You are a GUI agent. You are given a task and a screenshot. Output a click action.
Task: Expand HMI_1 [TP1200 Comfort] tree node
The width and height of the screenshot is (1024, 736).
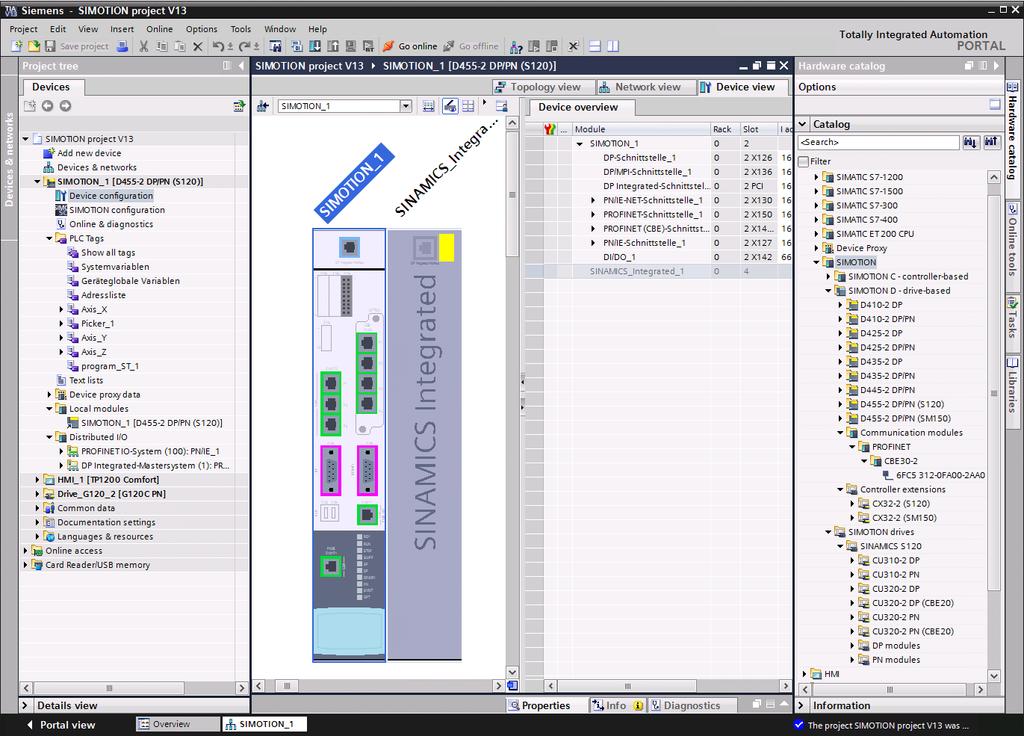point(37,479)
